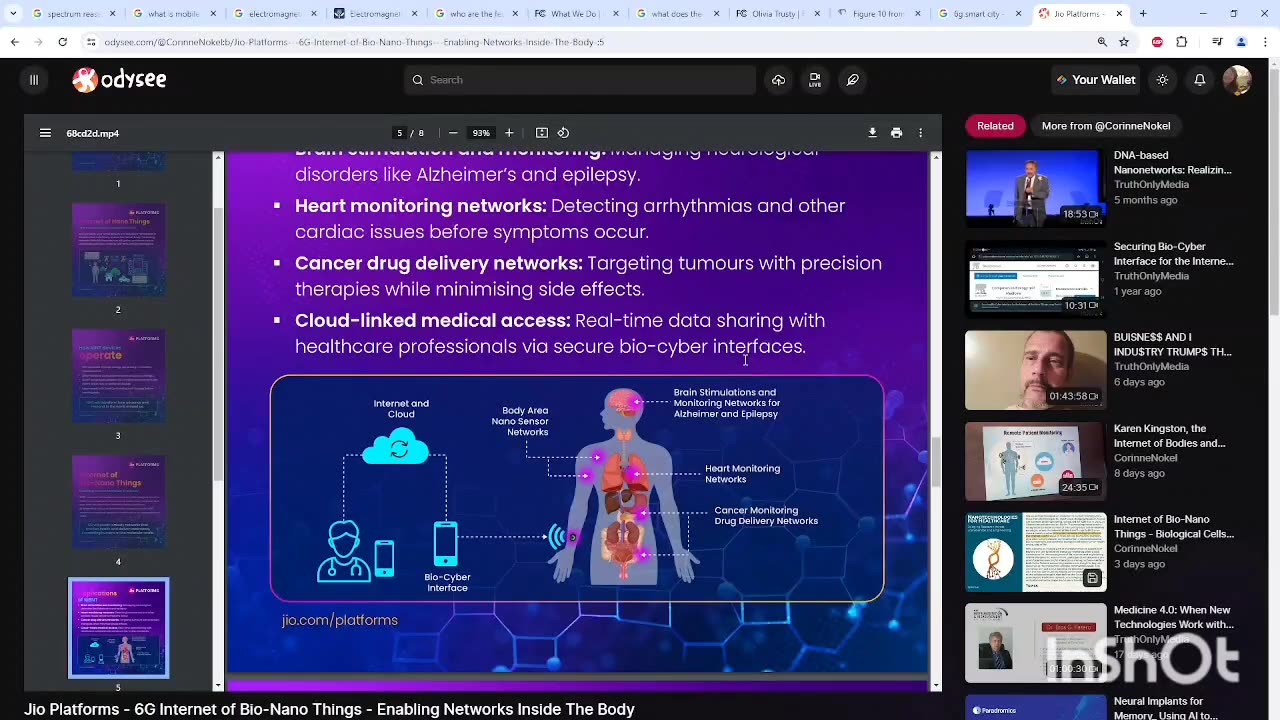The width and height of the screenshot is (1280, 720).
Task: Select page 2 thumbnail
Action: click(118, 250)
